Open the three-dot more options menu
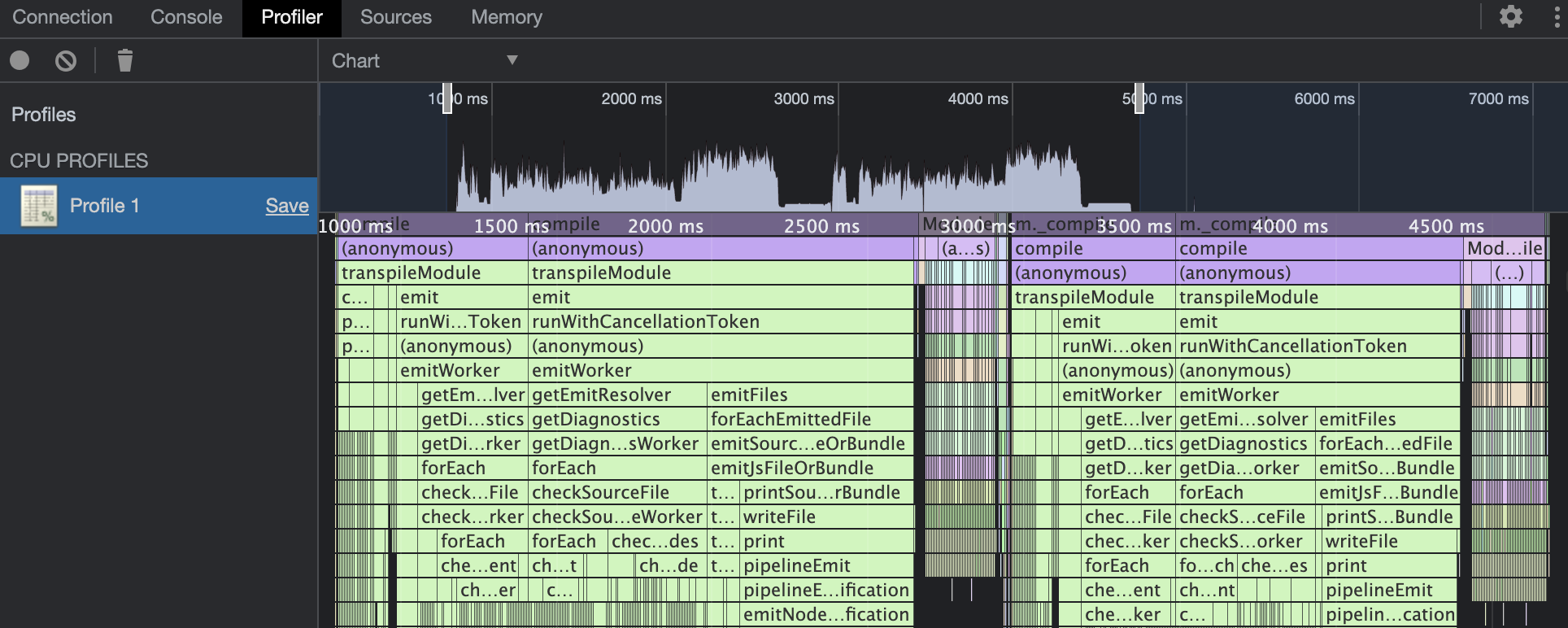This screenshot has width=1568, height=628. pos(1557,16)
